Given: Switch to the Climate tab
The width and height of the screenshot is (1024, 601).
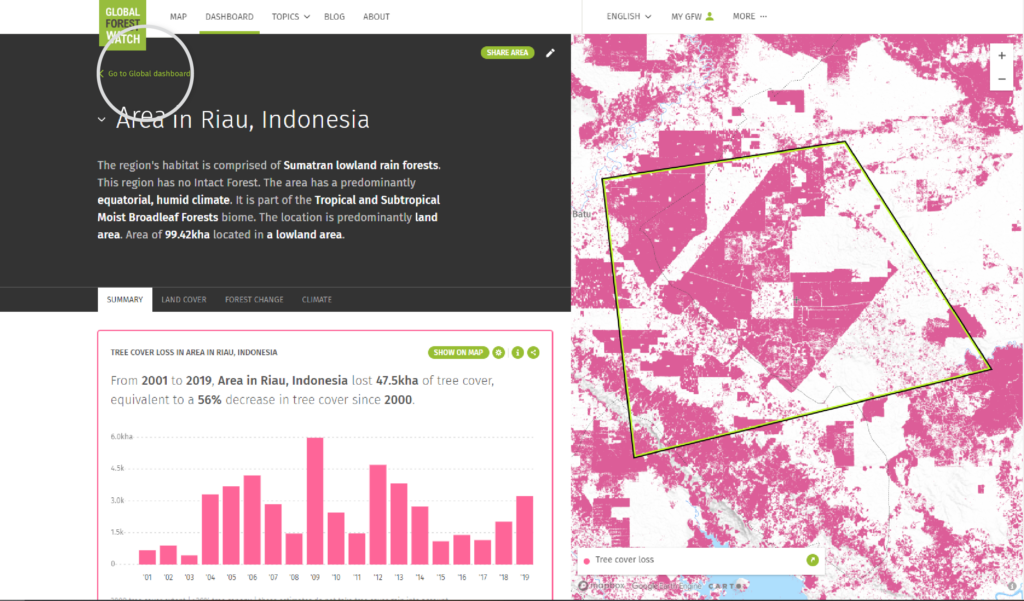Looking at the screenshot, I should click(317, 299).
